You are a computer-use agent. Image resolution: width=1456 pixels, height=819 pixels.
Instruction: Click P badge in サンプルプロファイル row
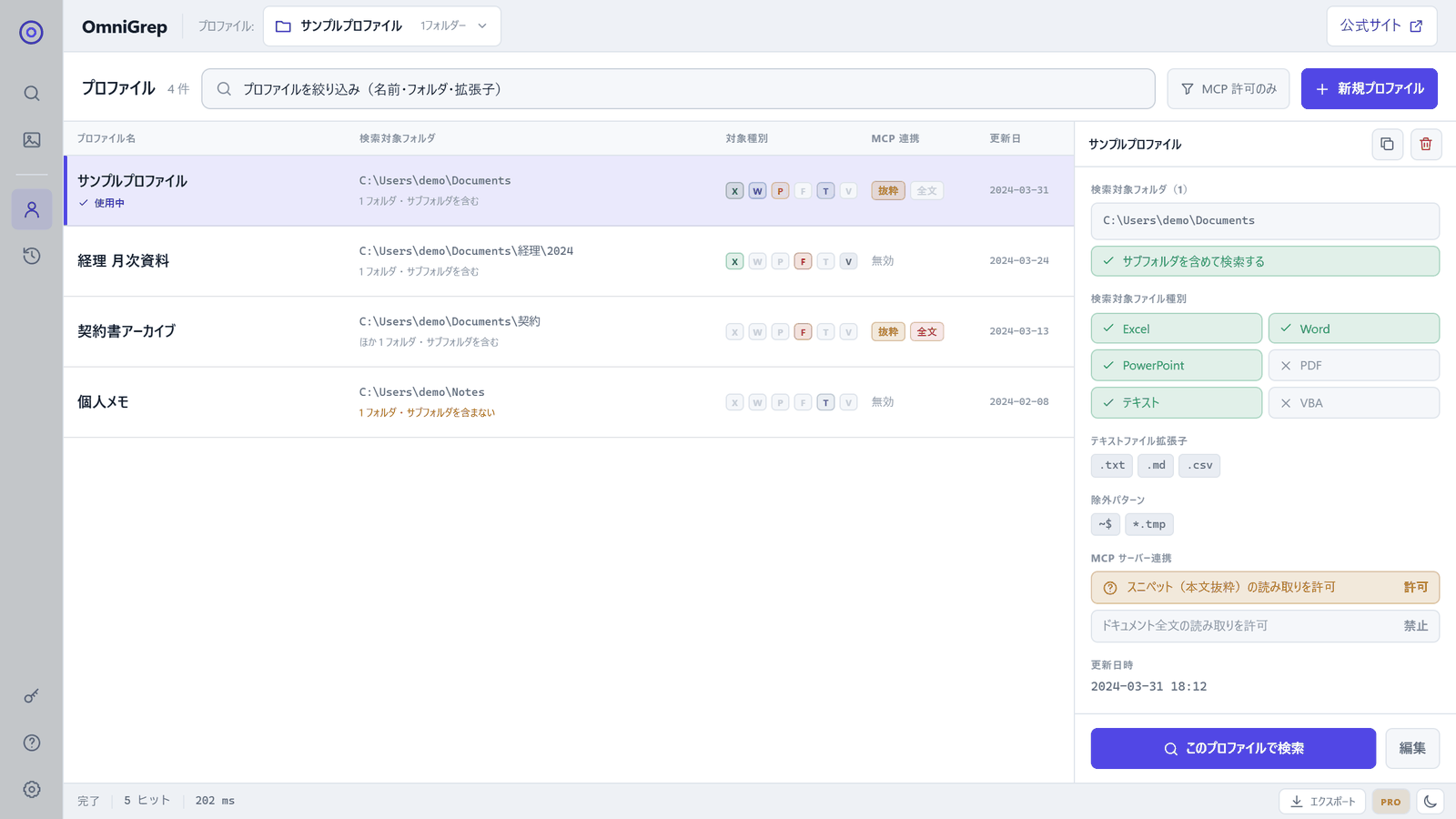(780, 191)
